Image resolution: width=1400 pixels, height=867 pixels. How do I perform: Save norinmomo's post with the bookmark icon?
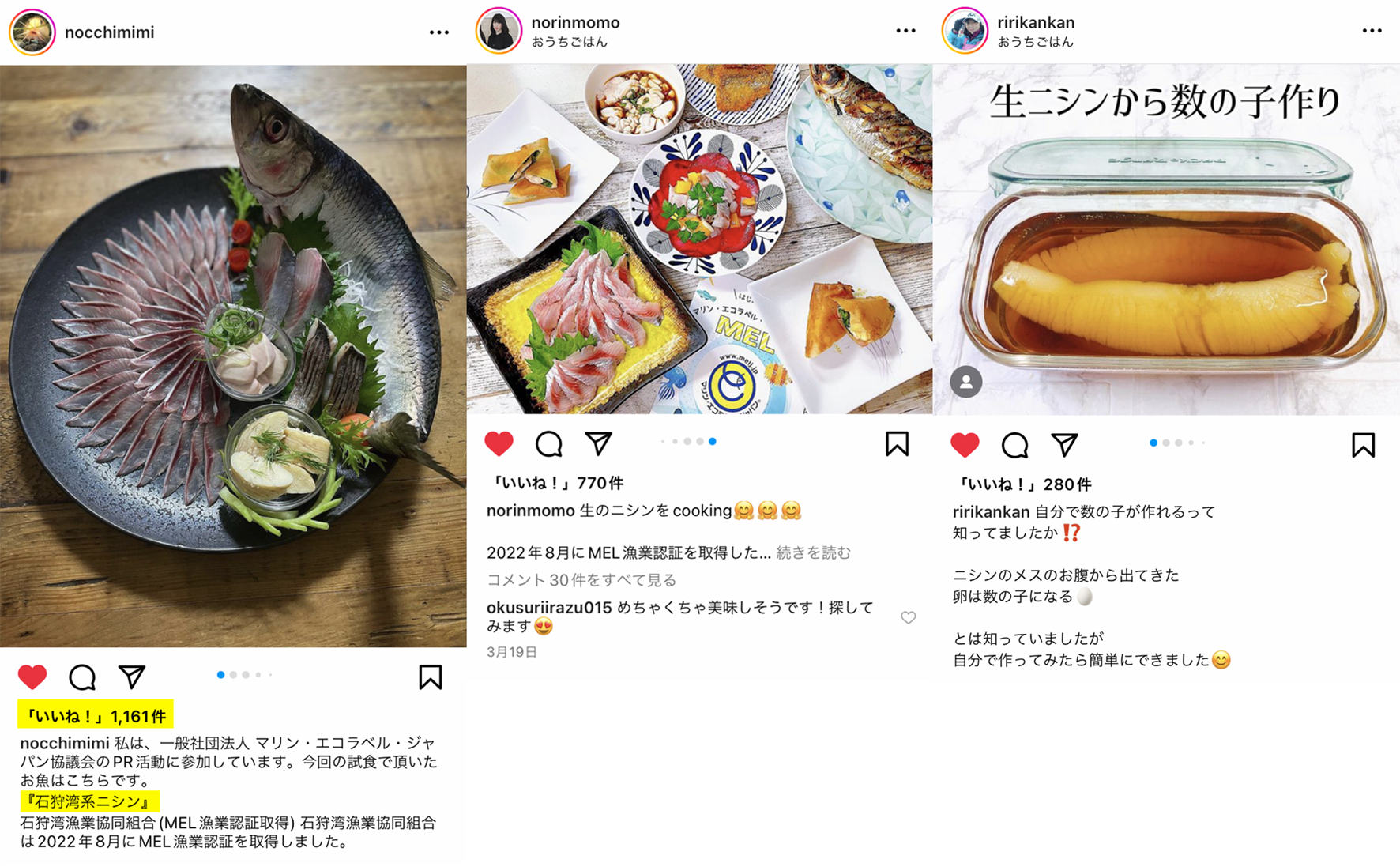pyautogui.click(x=897, y=444)
